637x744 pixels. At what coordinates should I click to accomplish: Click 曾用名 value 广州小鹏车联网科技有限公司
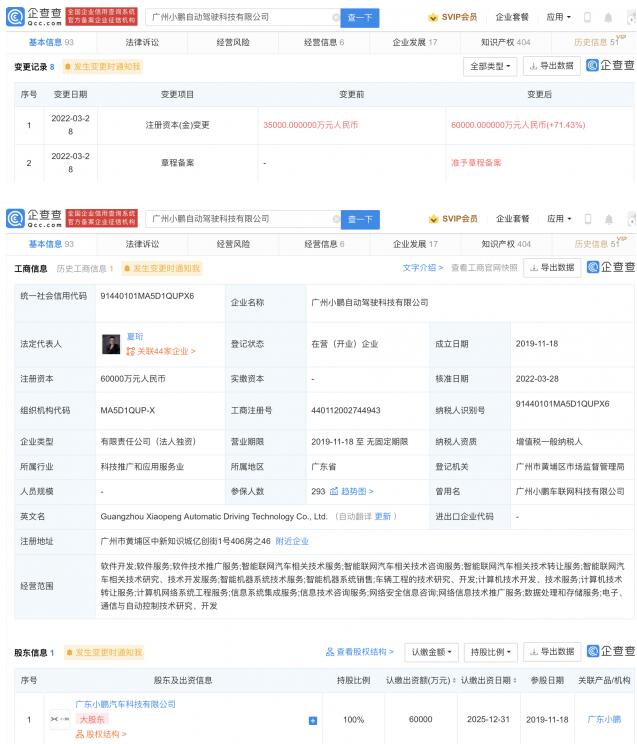[x=570, y=492]
